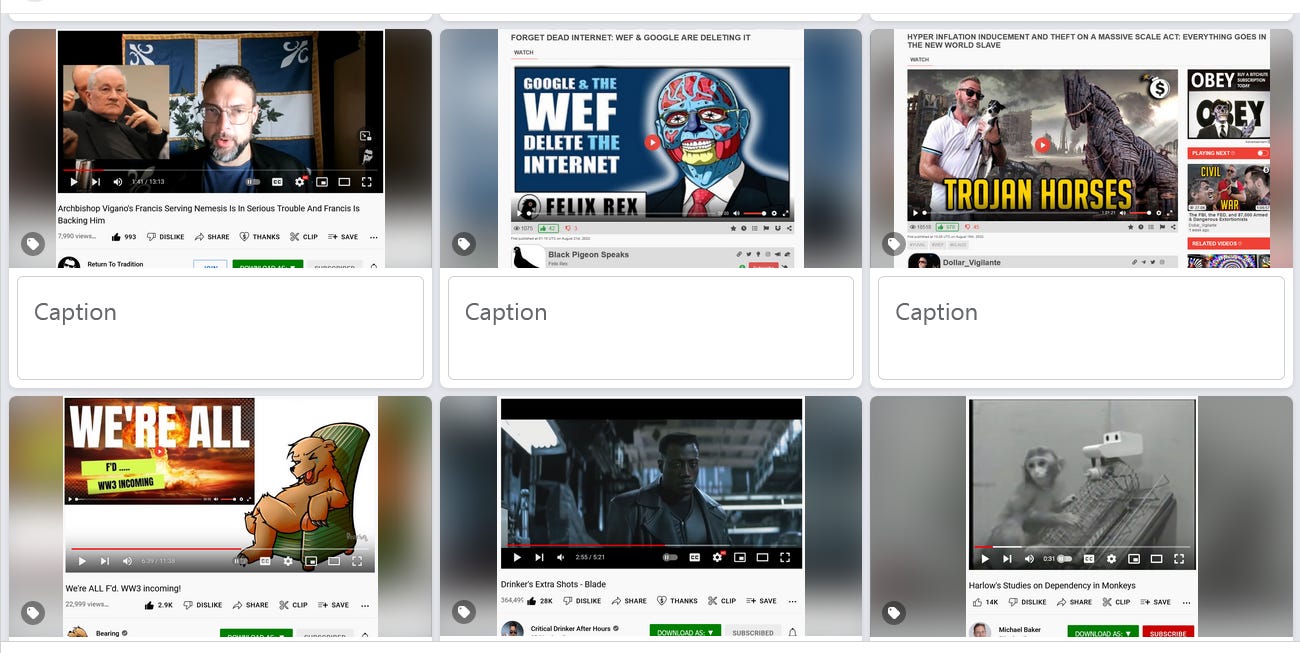
Task: Click next-track icon in Archbishop Vigano player
Action: click(x=96, y=182)
